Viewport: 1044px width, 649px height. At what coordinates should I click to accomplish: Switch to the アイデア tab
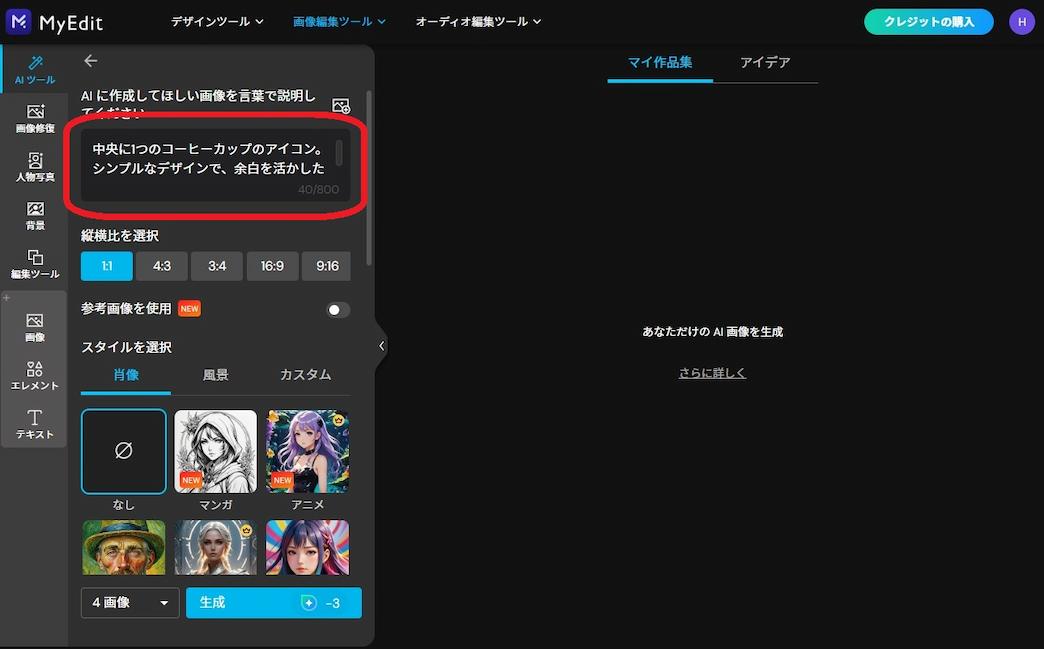pos(766,61)
